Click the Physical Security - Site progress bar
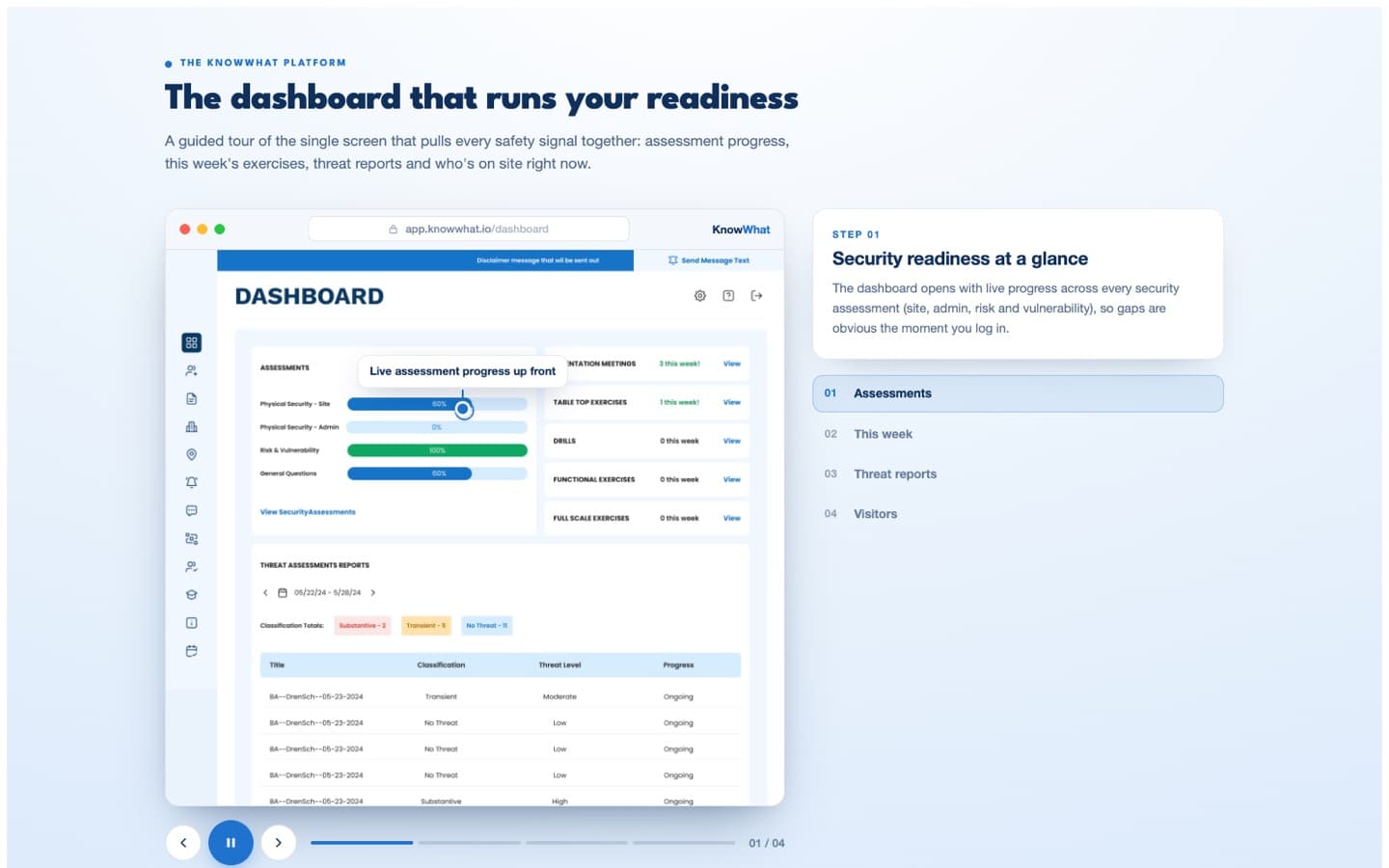The height and width of the screenshot is (868, 1389). (x=437, y=404)
